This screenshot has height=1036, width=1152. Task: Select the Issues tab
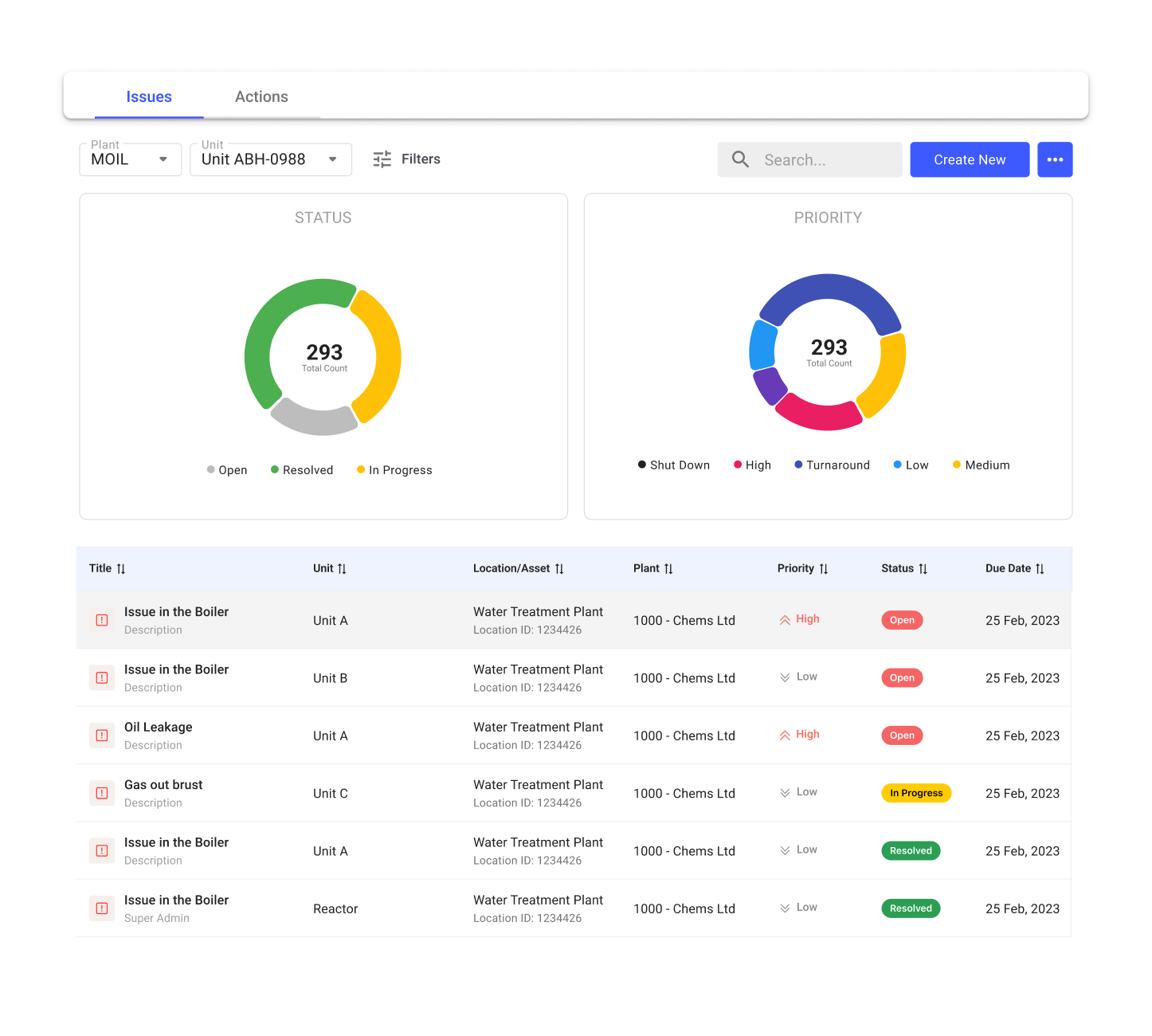(x=149, y=97)
